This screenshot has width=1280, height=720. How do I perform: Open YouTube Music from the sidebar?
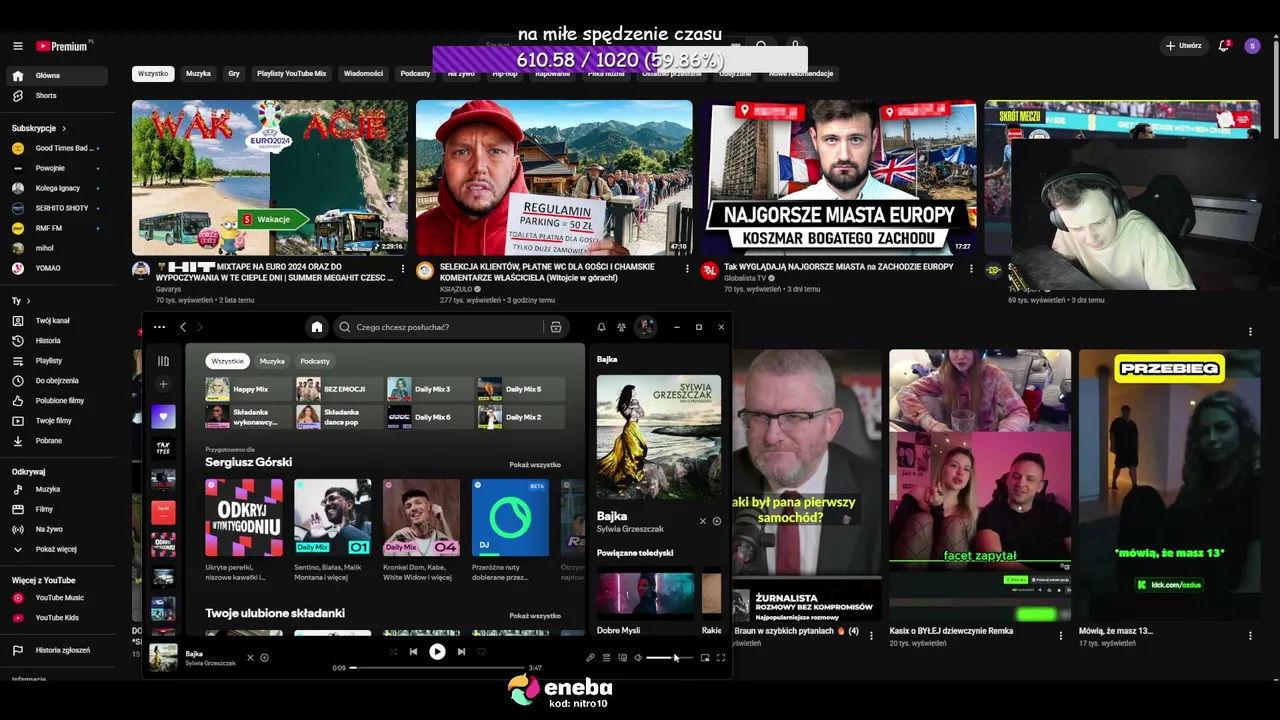click(58, 598)
